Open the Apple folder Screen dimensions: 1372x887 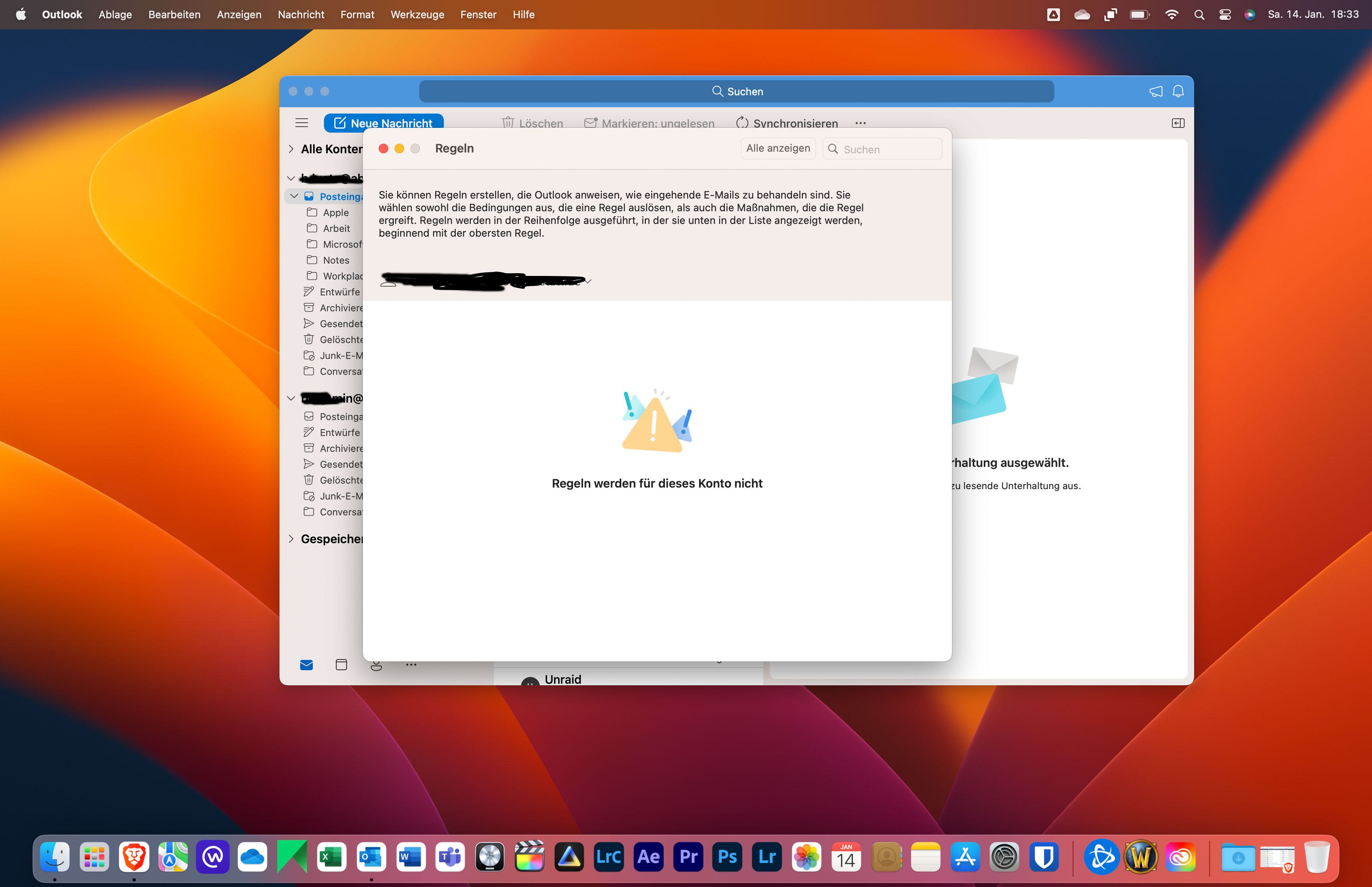coord(336,212)
